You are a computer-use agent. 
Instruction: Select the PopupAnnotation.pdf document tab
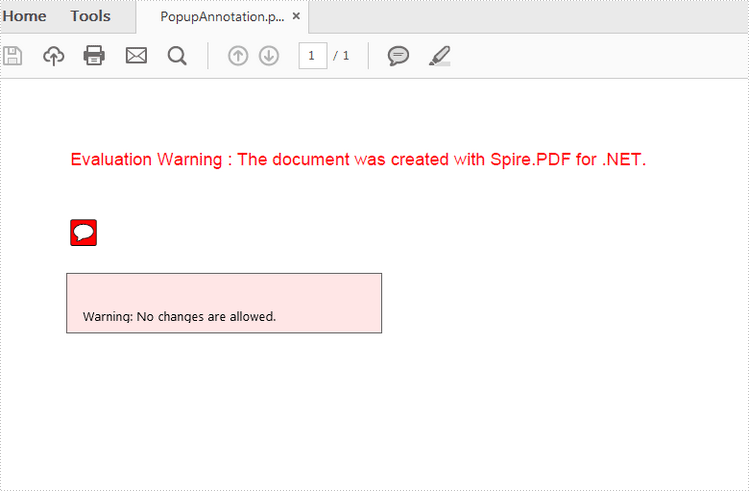click(x=222, y=17)
